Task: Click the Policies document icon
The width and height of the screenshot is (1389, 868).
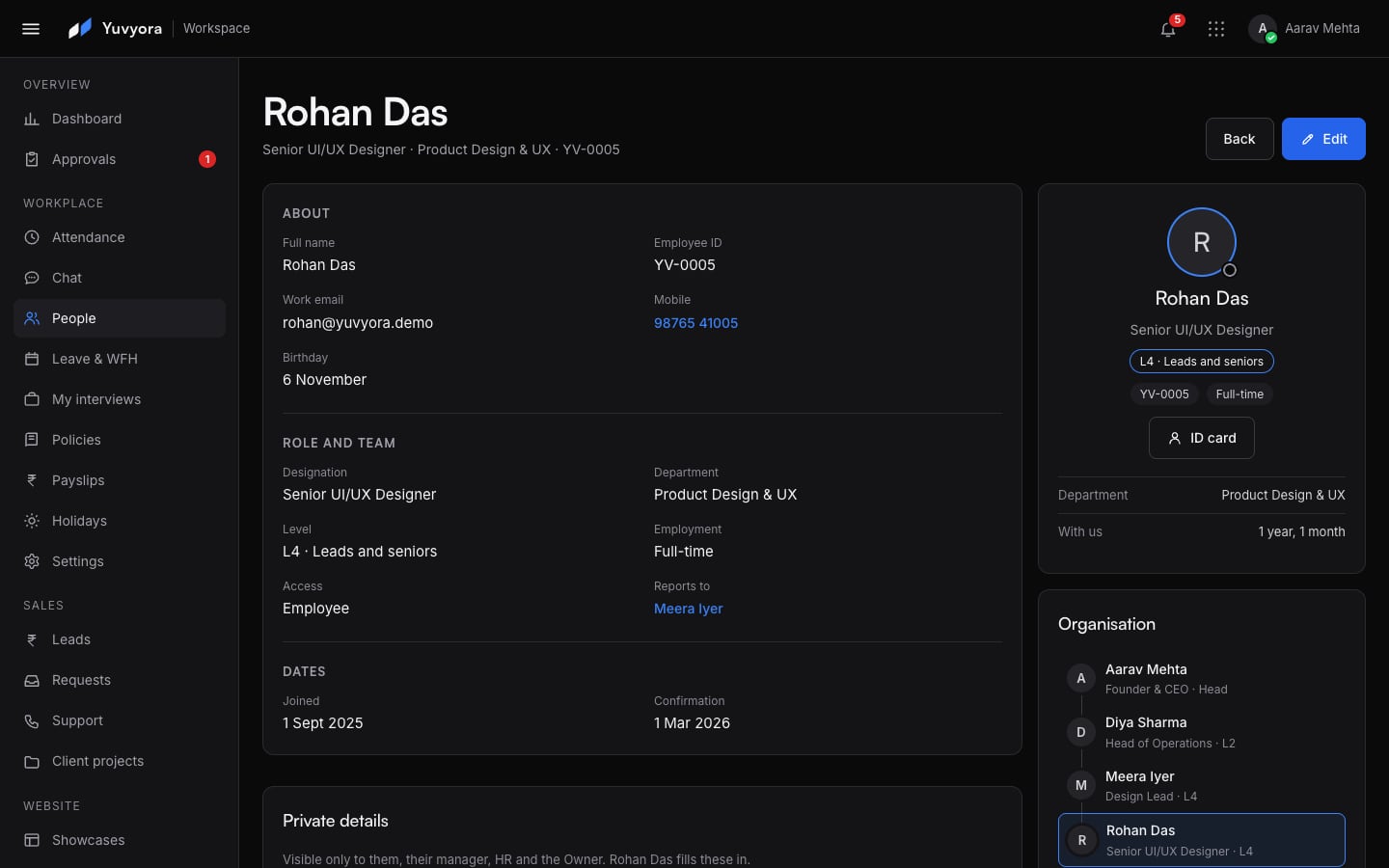Action: point(32,440)
